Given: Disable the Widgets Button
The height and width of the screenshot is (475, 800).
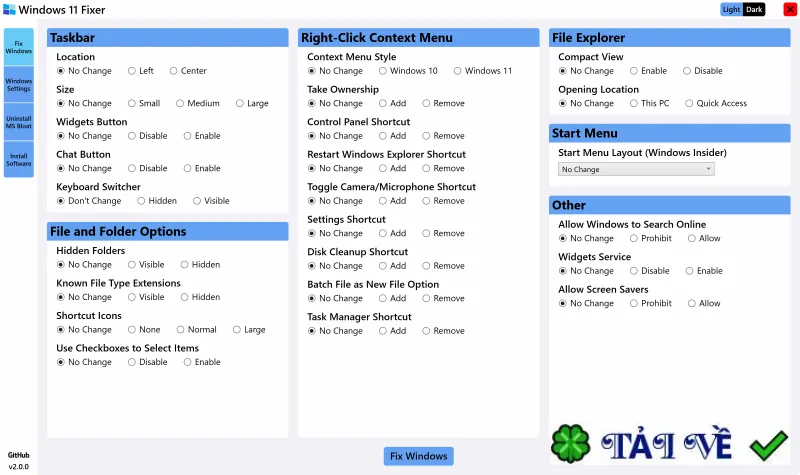Looking at the screenshot, I should 147,136.
